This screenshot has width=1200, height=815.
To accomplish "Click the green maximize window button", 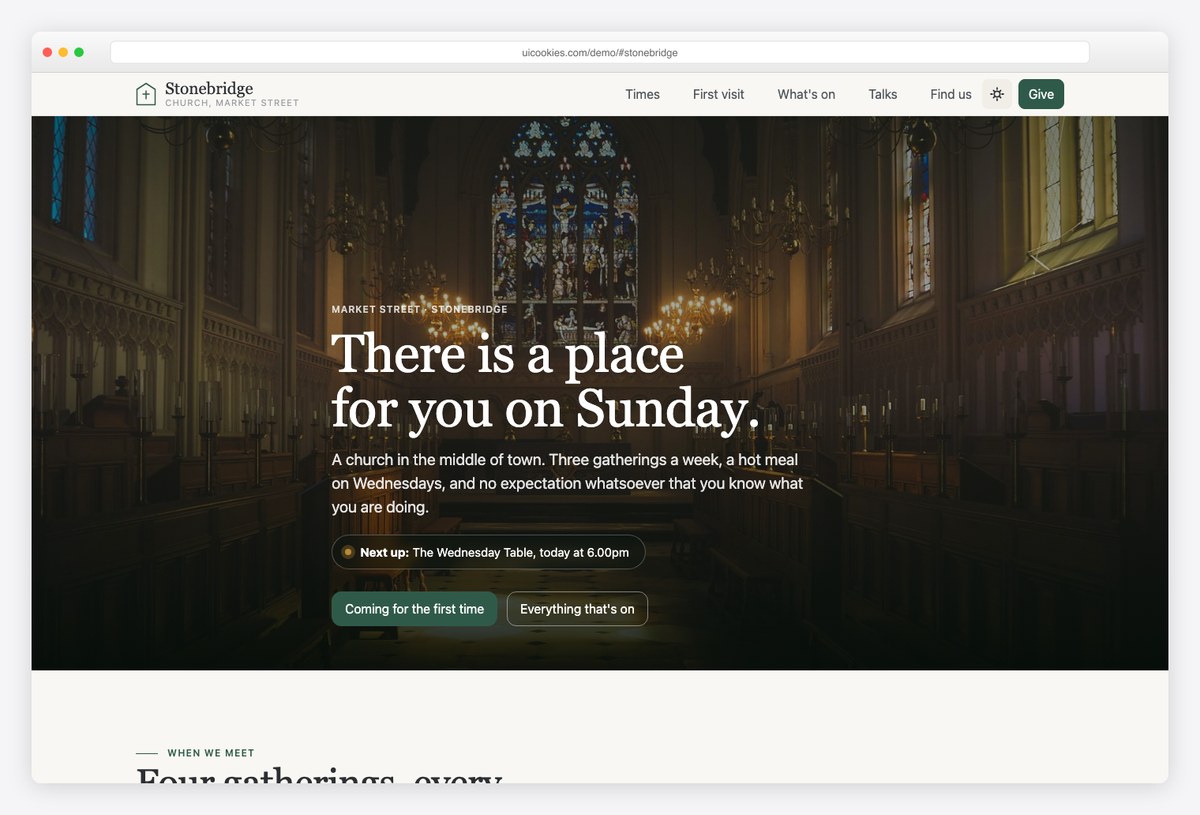I will pyautogui.click(x=79, y=52).
